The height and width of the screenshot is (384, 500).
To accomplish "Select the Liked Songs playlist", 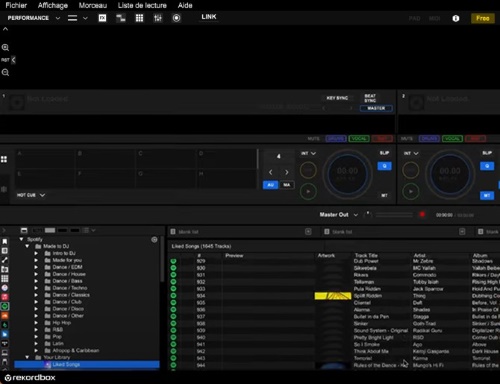I will [x=87, y=364].
